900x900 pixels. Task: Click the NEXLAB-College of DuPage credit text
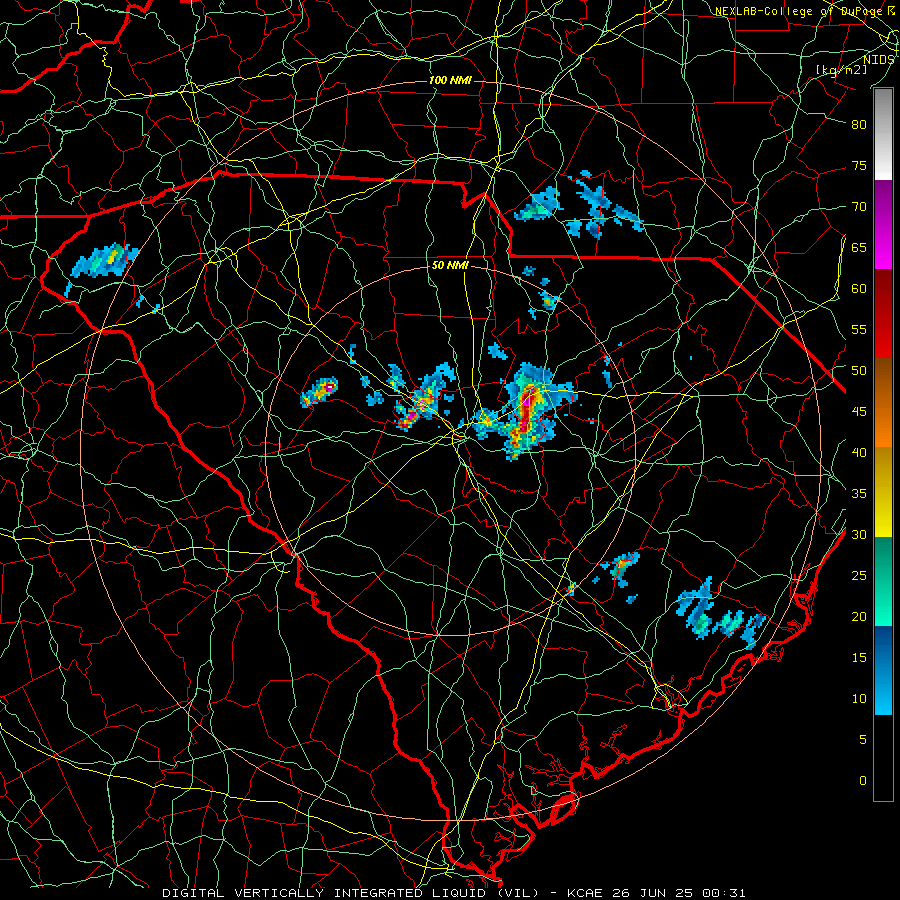(800, 11)
